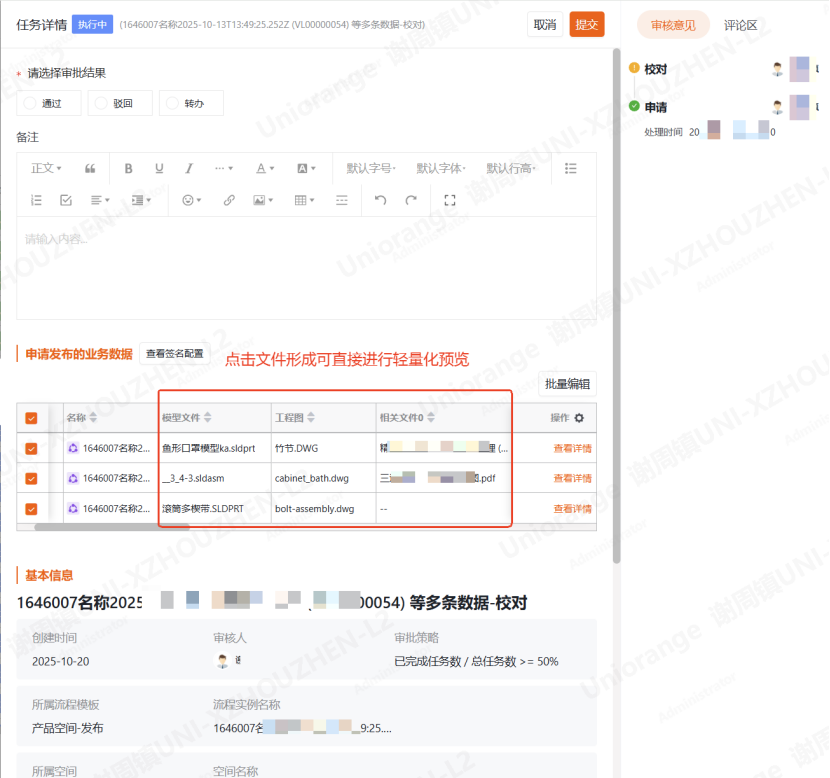Image resolution: width=830 pixels, height=778 pixels.
Task: Click the redo arrow in the editor toolbar
Action: tap(411, 200)
